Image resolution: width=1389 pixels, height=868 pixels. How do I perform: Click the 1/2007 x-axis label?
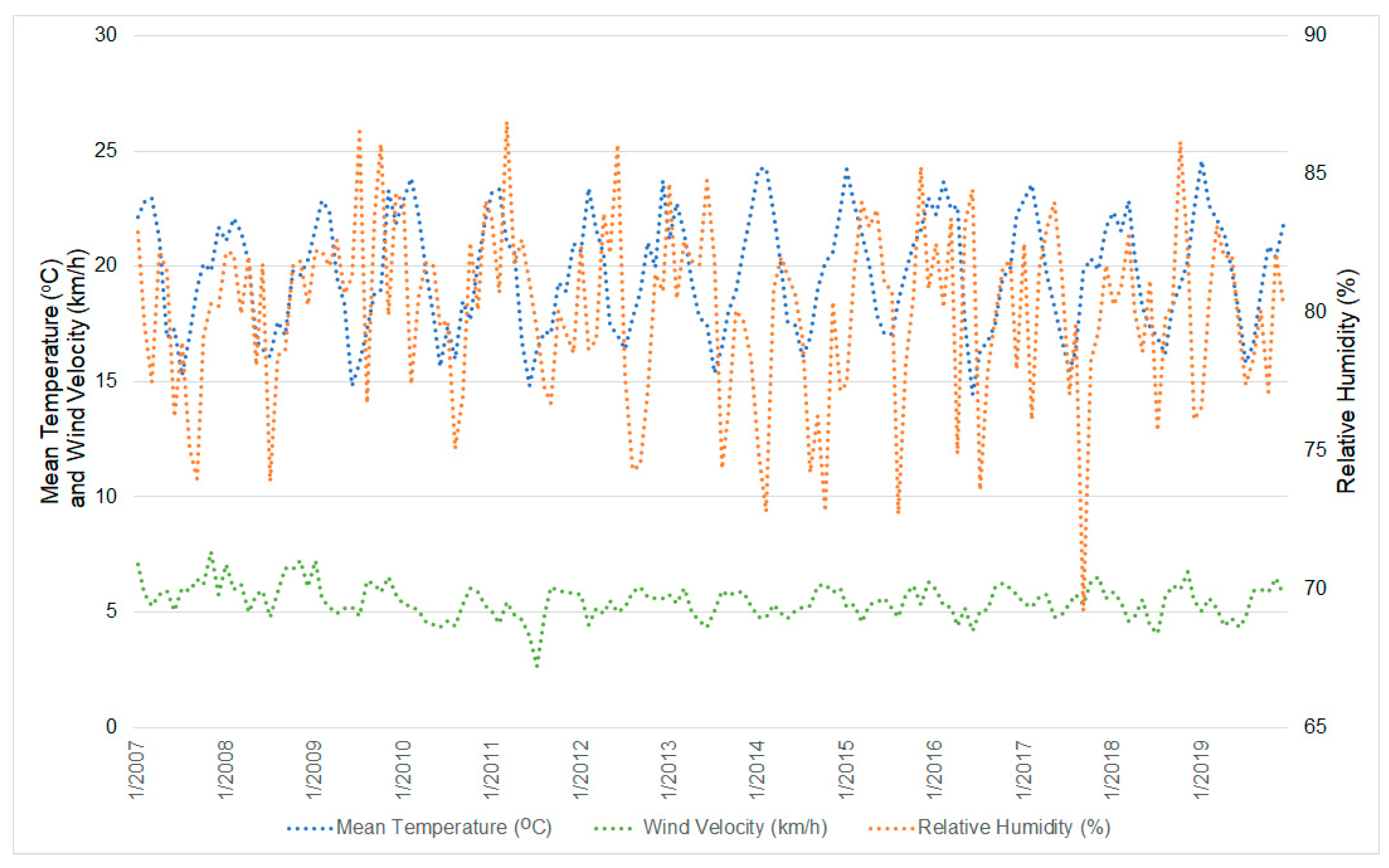pyautogui.click(x=136, y=769)
